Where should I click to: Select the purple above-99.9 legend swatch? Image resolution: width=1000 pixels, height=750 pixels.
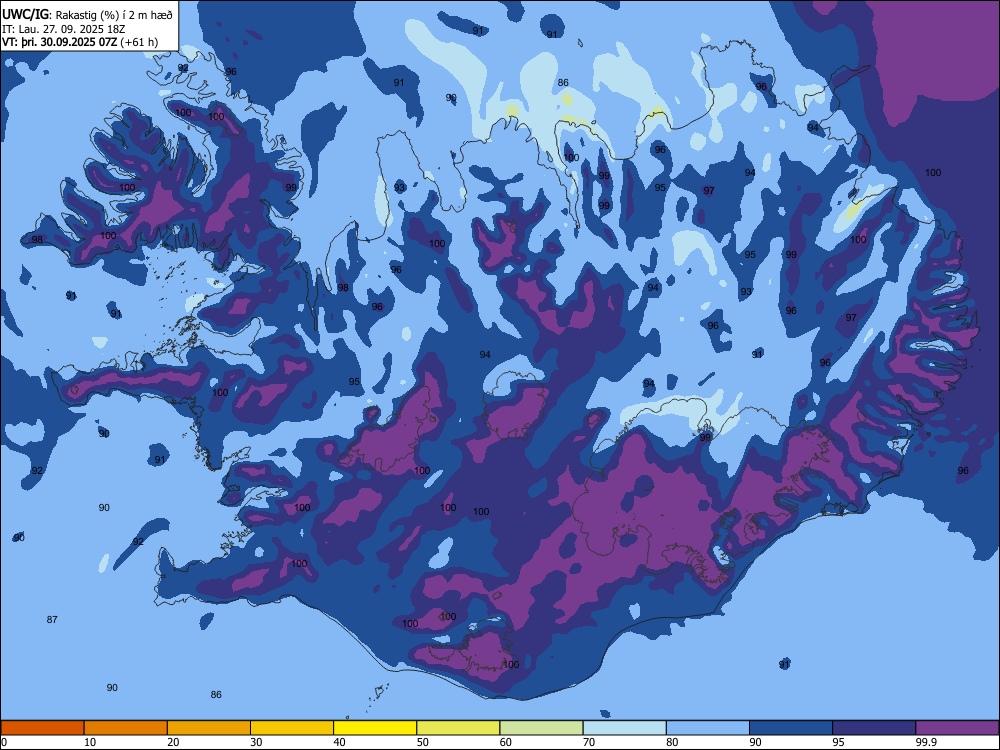(x=957, y=728)
